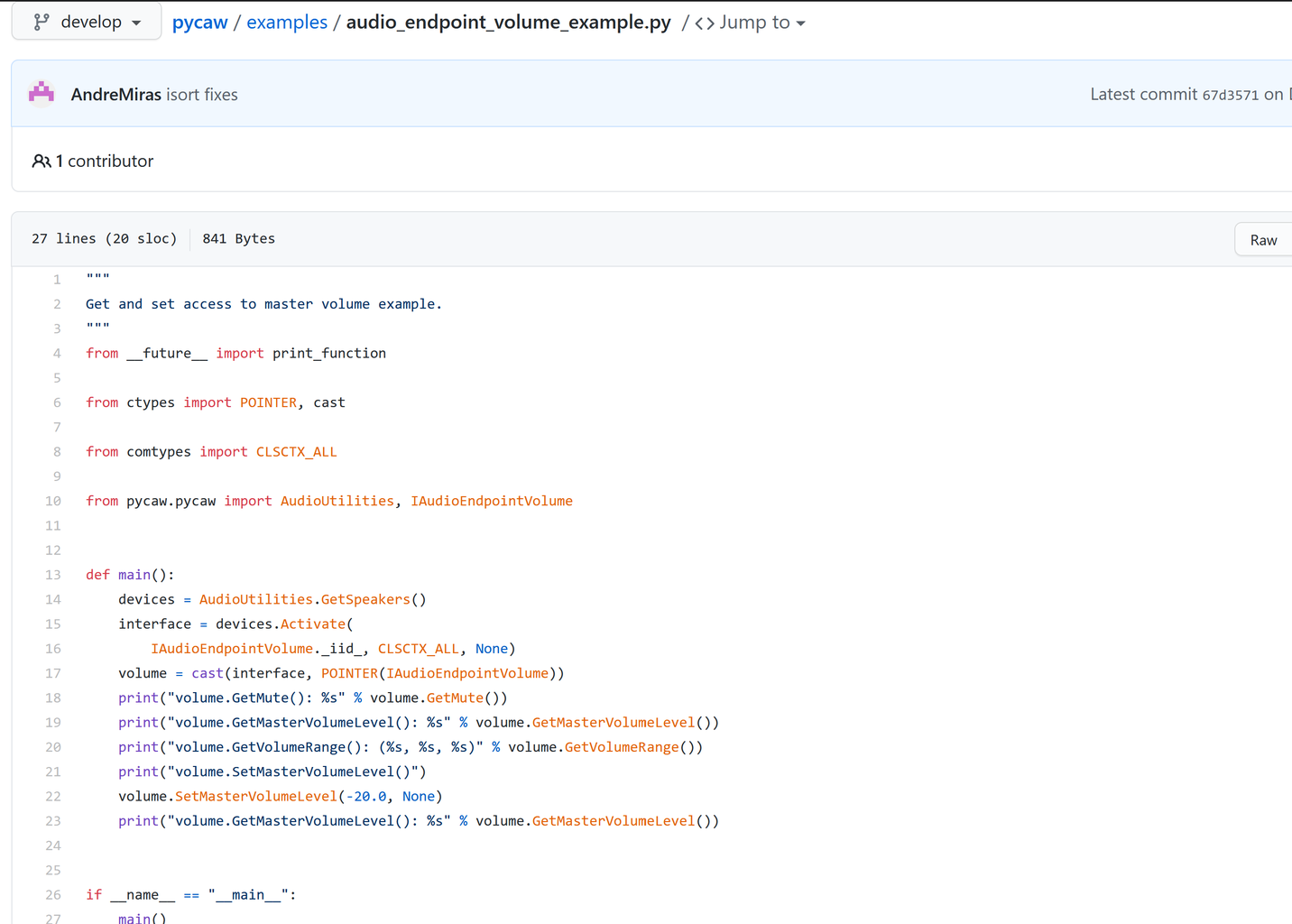View latest commit 67d3571

(x=1230, y=95)
